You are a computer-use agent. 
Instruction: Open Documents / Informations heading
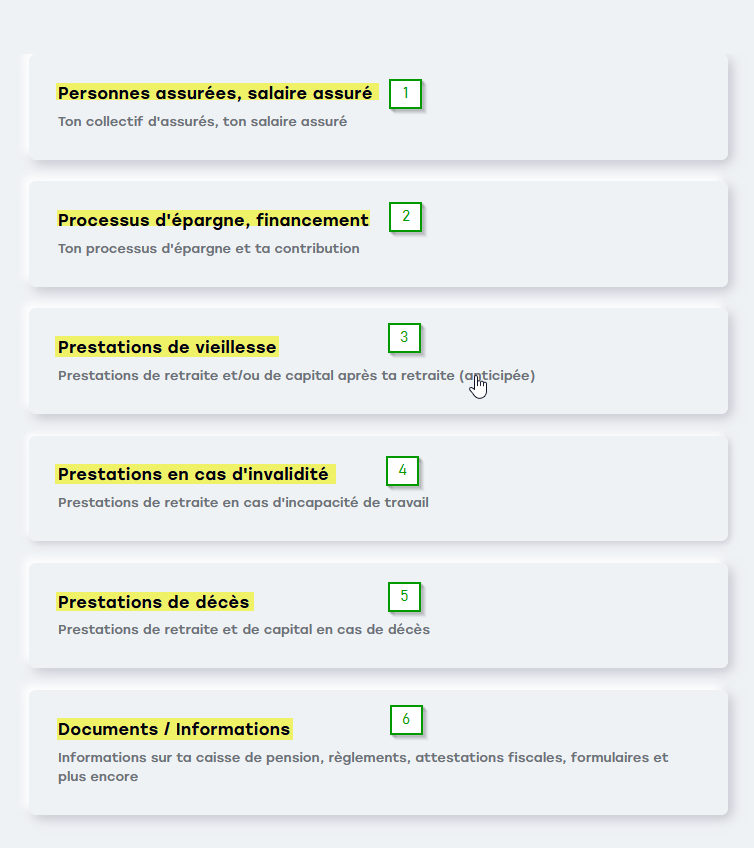click(174, 729)
